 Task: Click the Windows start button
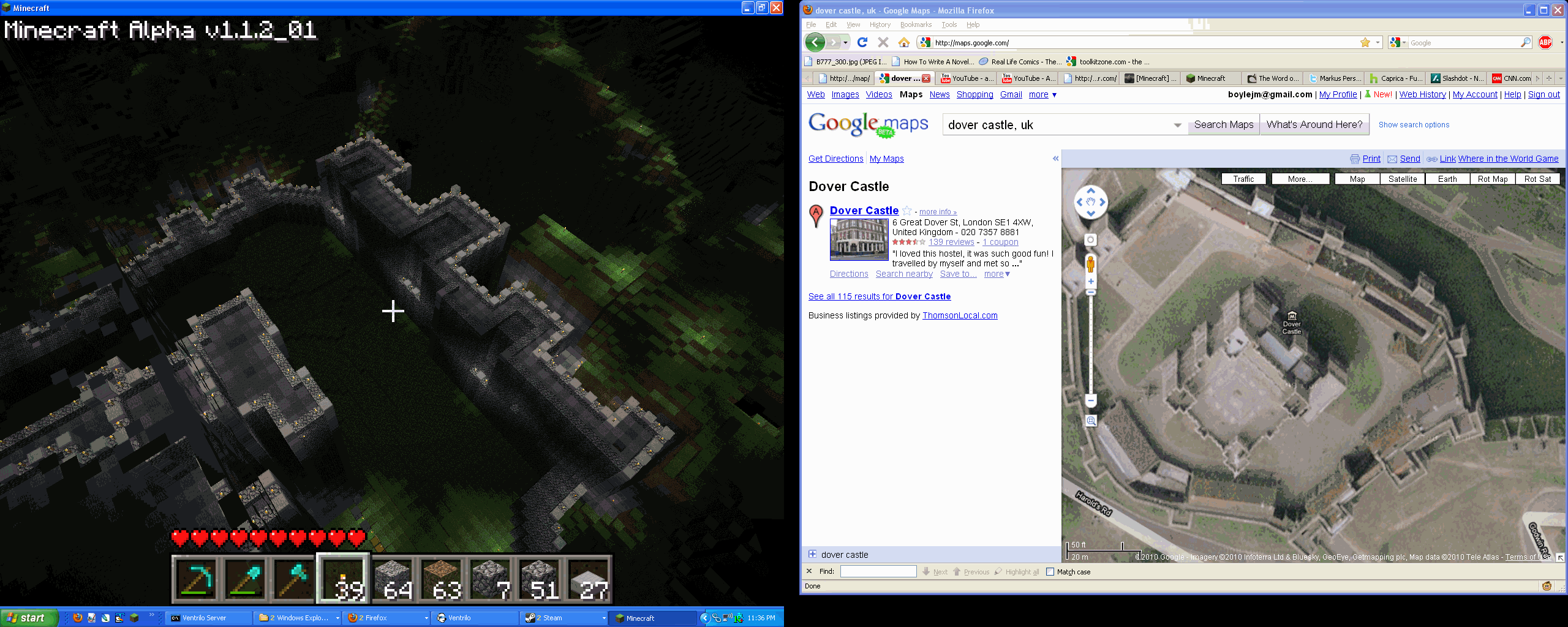29,618
